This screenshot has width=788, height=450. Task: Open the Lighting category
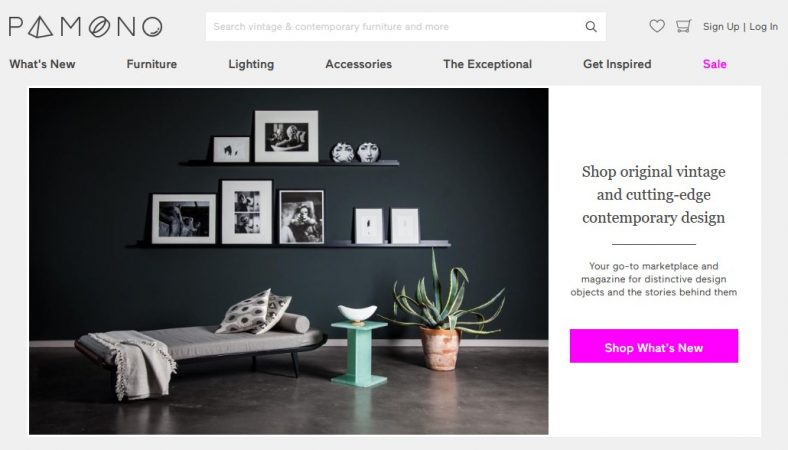point(251,64)
